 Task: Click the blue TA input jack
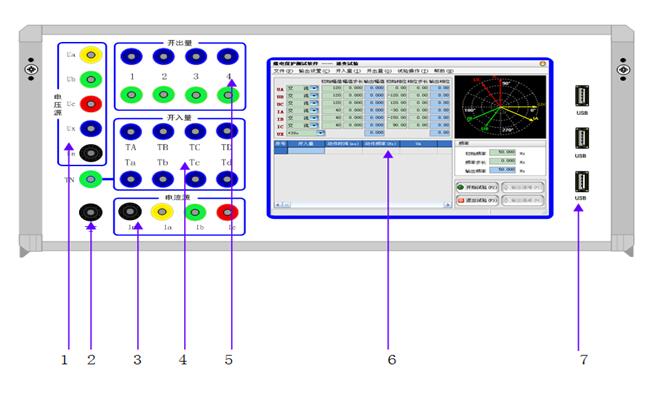(x=131, y=132)
